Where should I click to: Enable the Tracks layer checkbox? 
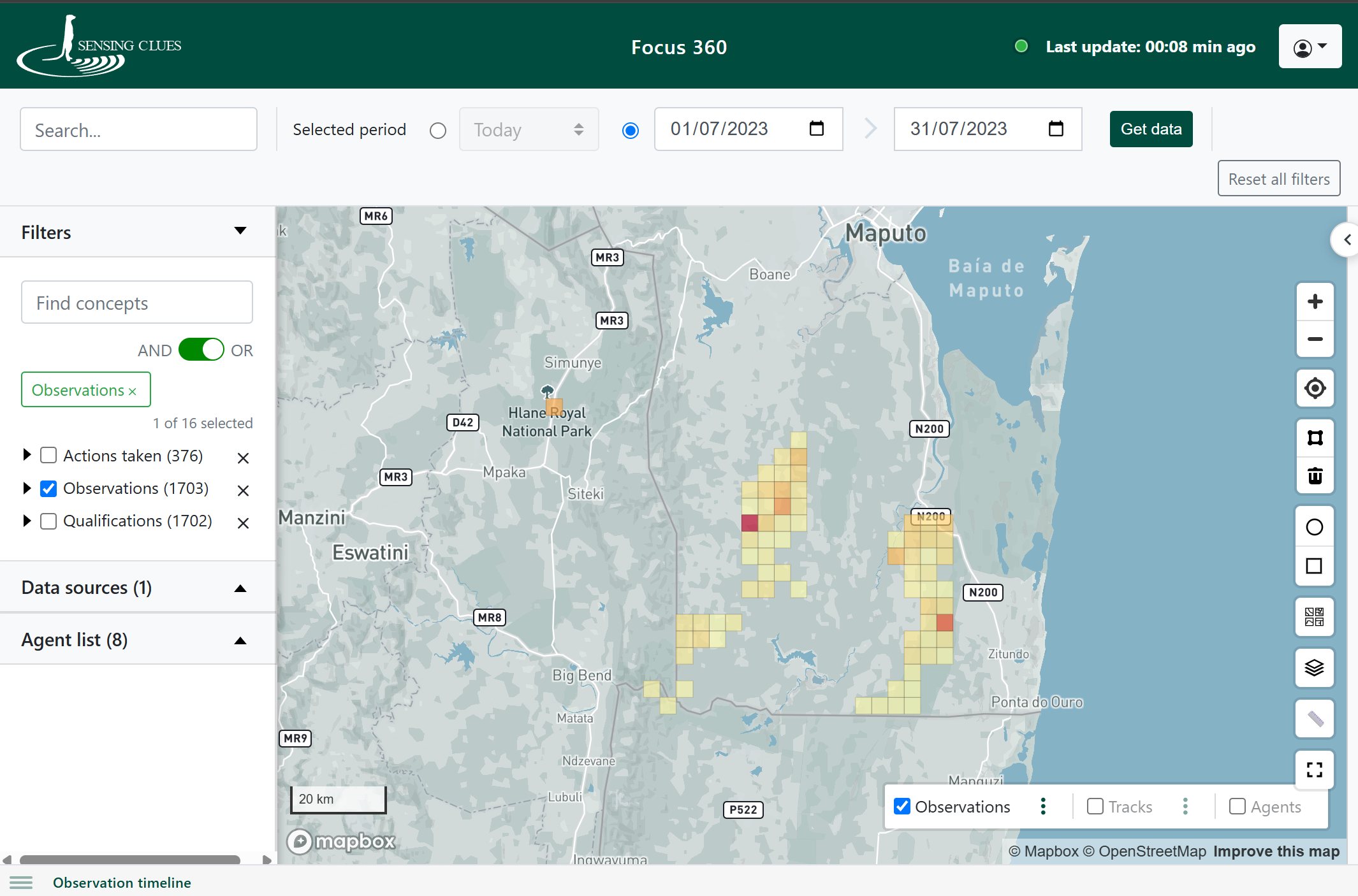1095,806
